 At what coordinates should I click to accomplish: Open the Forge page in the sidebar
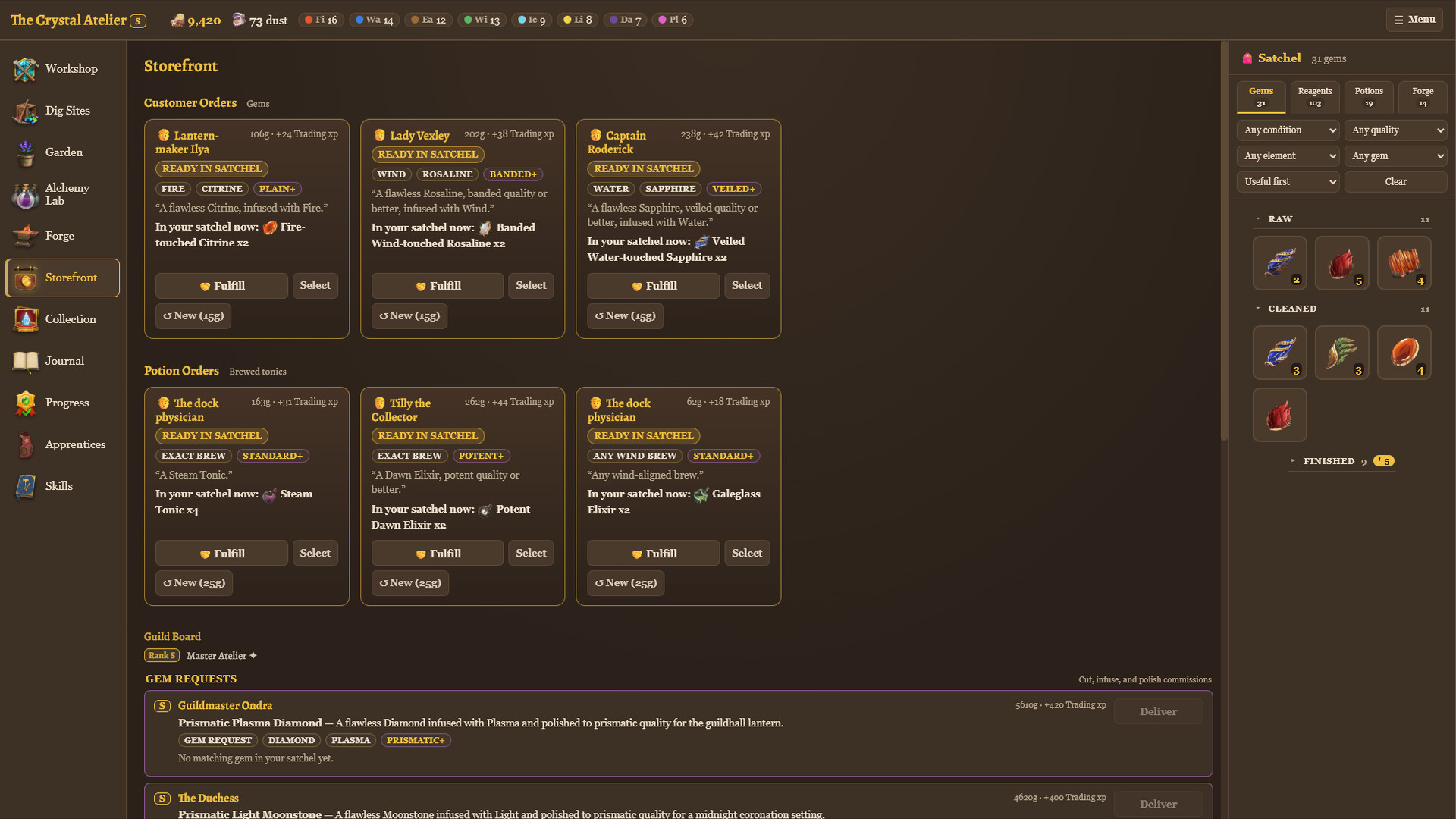62,236
